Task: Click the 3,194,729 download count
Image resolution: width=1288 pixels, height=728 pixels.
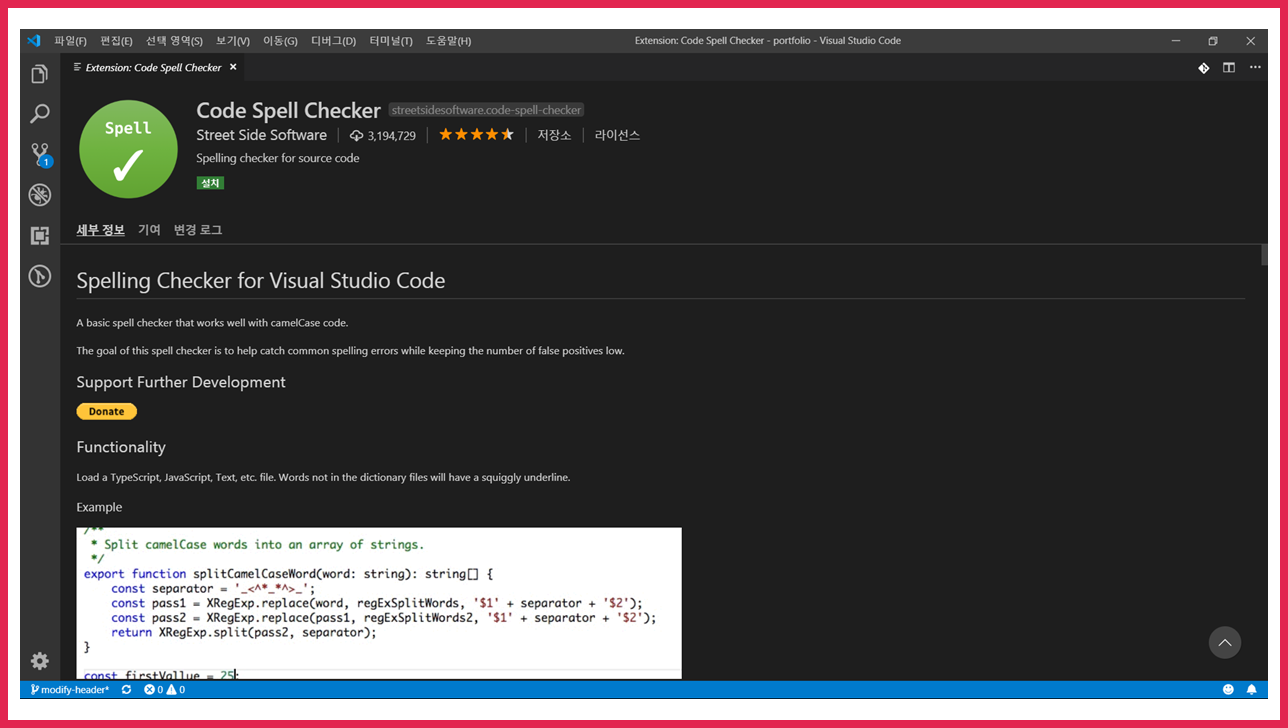Action: 392,136
